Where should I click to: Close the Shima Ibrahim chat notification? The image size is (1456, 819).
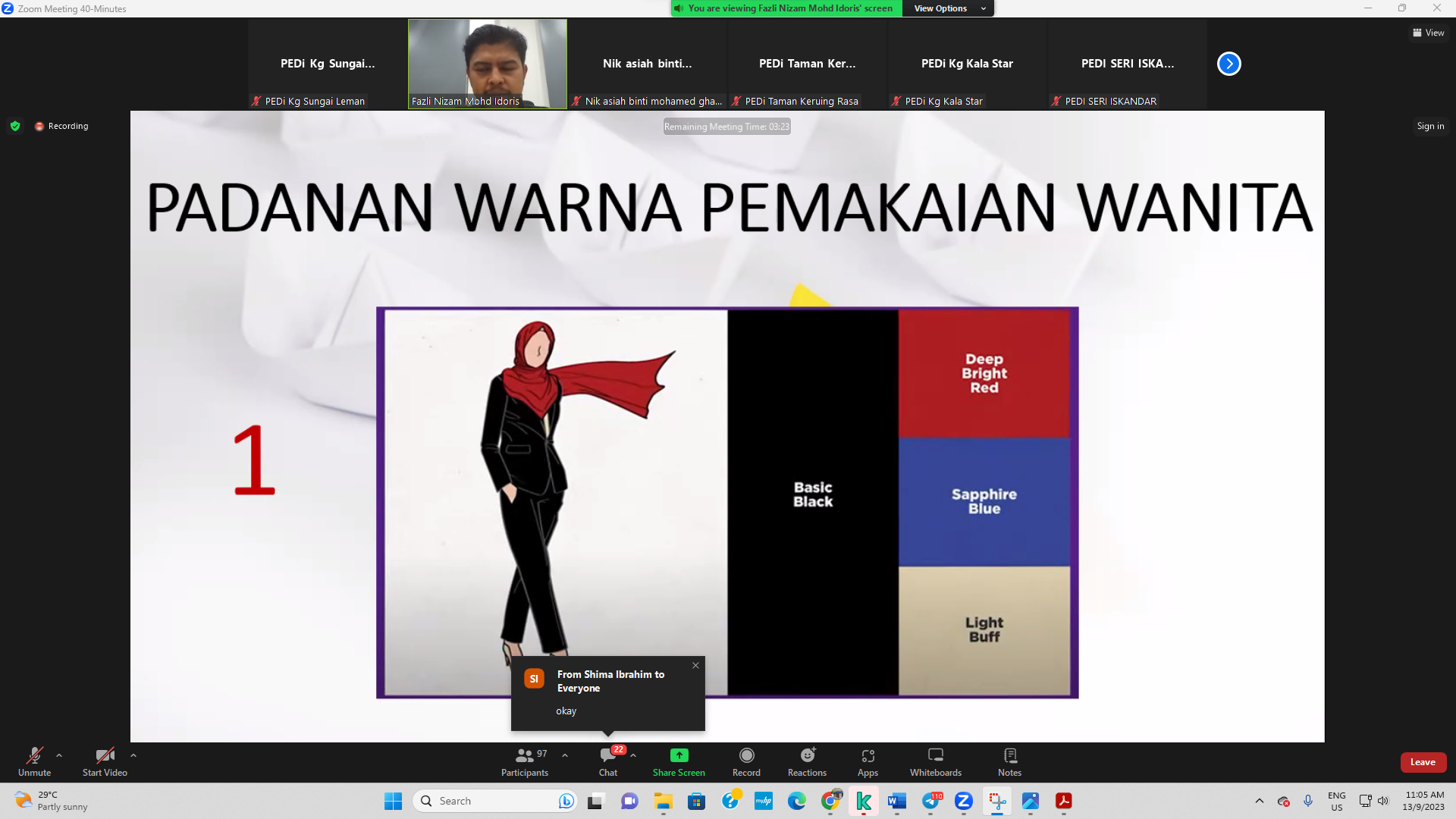pos(695,665)
